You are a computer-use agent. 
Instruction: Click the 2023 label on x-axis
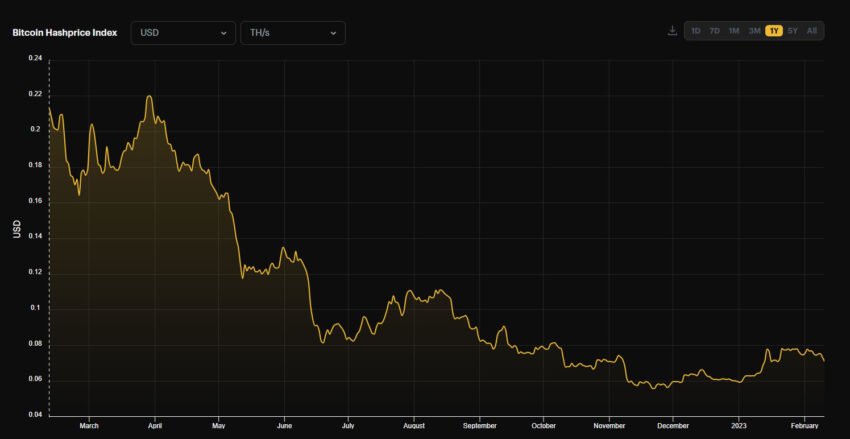(739, 426)
